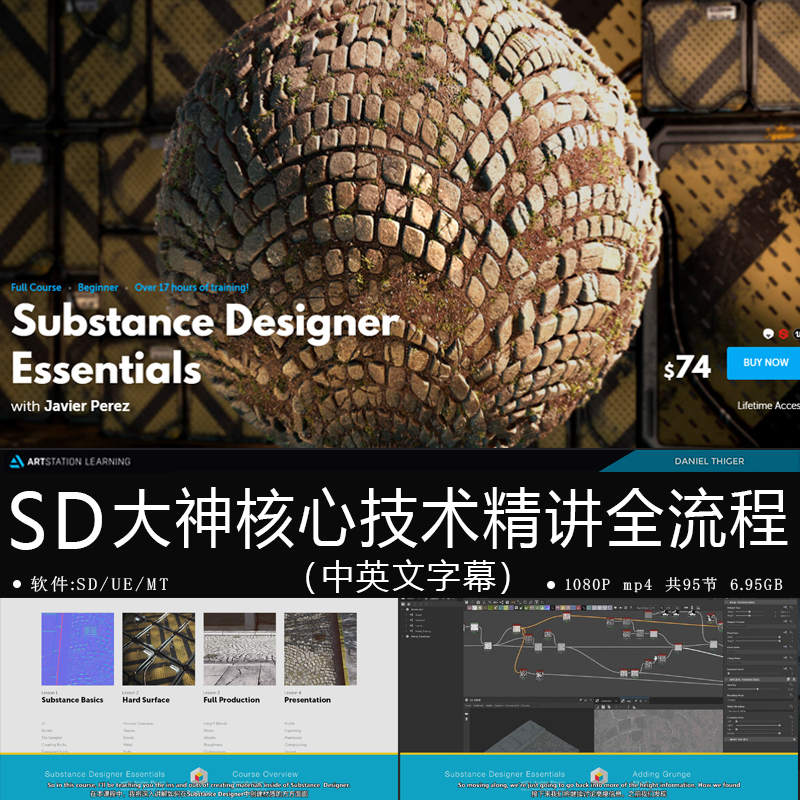Collapse the BASE PARAMETERS section

(727, 600)
